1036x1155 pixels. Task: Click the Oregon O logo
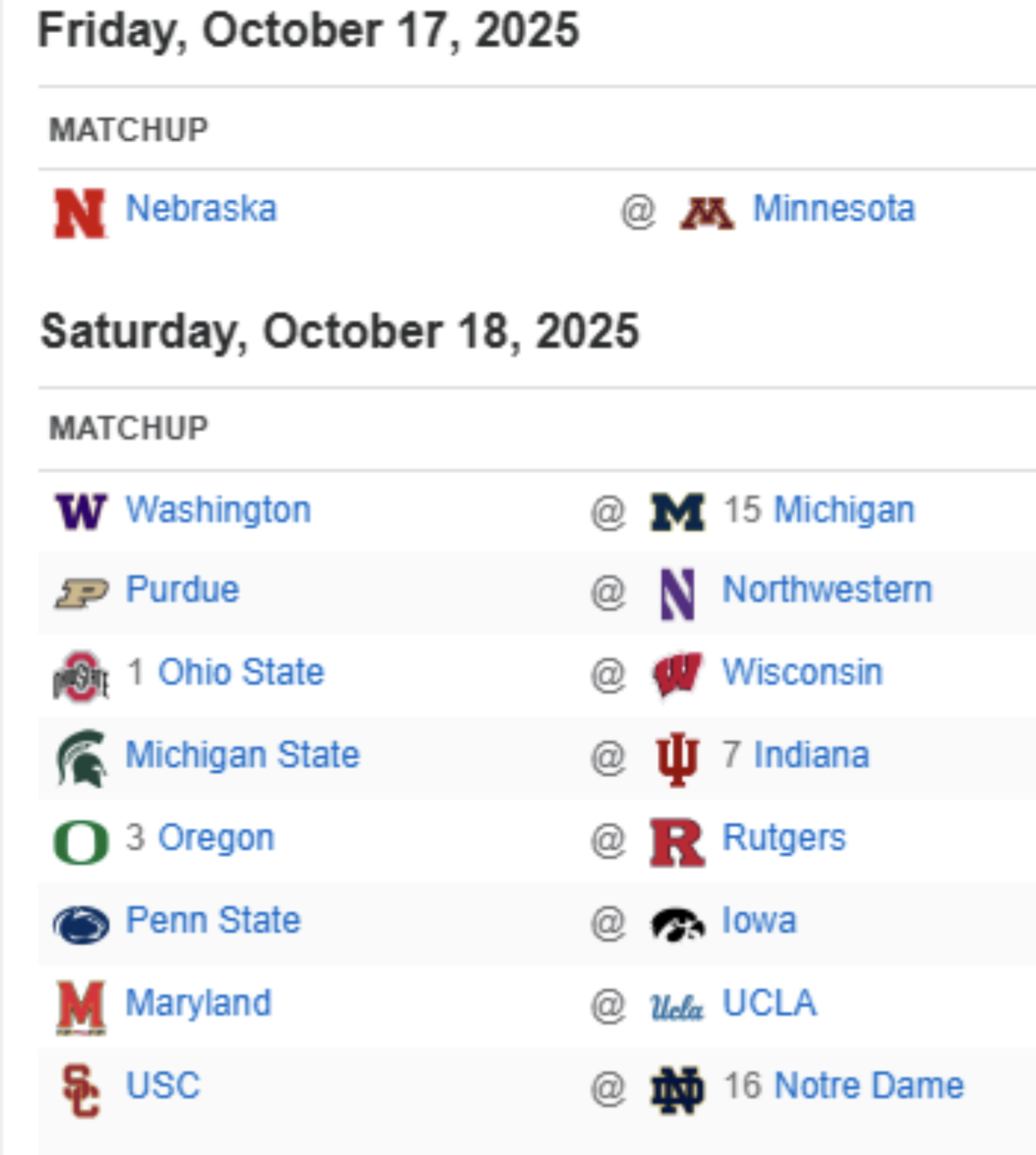(x=81, y=842)
